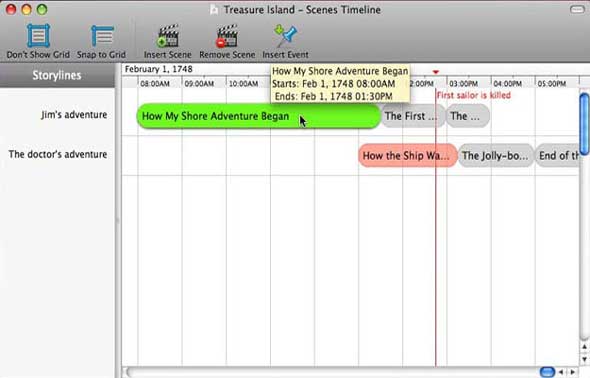
Task: Select Jim's adventure storyline
Action: (x=74, y=115)
